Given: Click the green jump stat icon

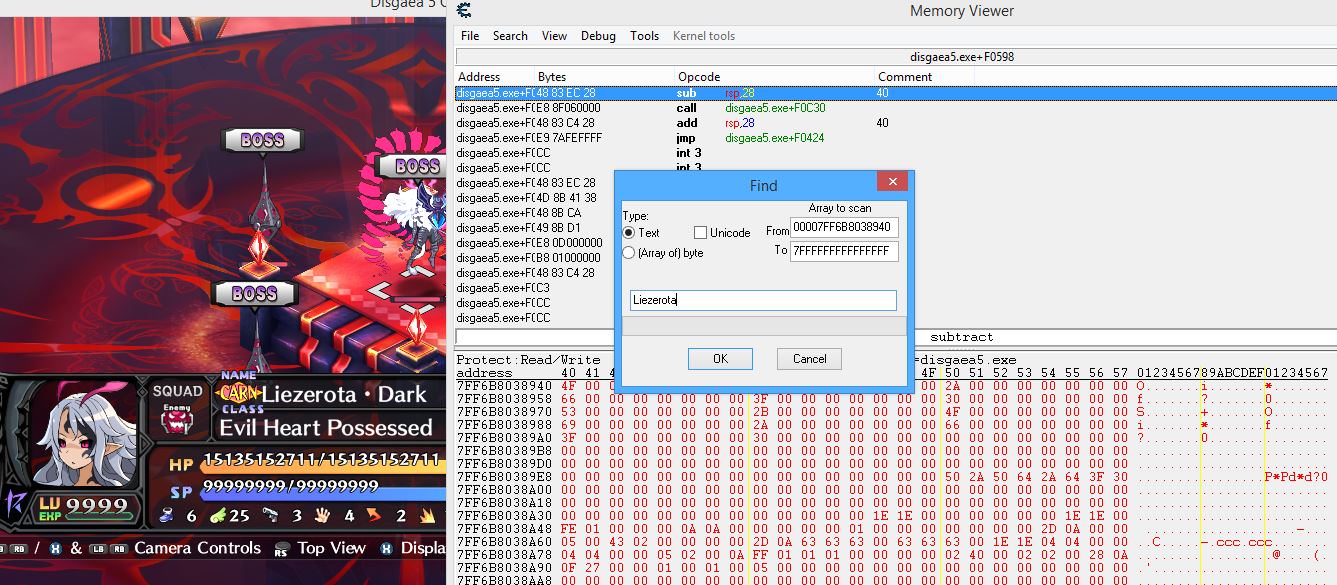Looking at the screenshot, I should [217, 515].
